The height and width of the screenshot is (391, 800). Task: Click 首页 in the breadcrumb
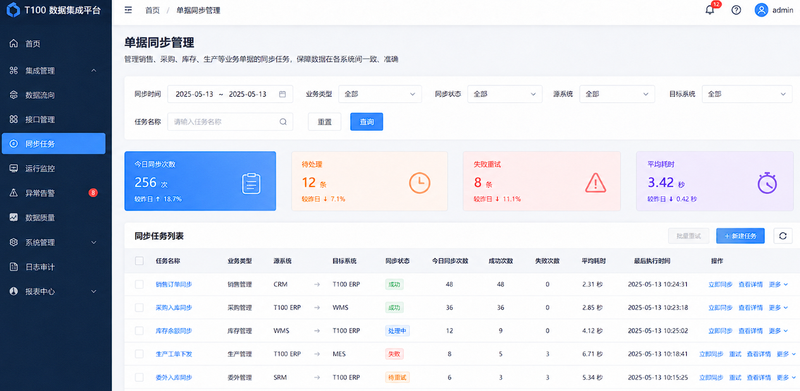click(152, 10)
